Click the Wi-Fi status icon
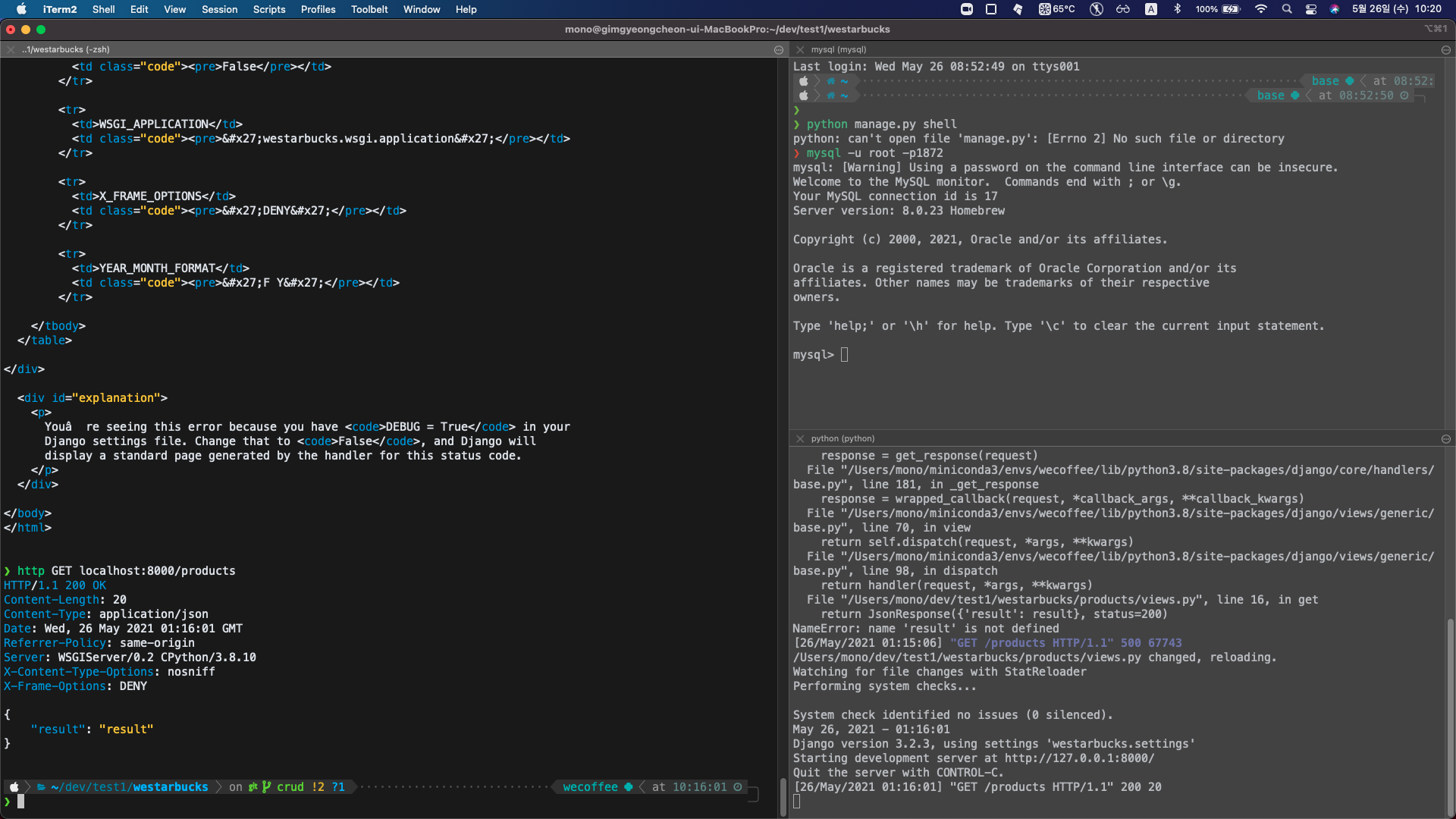 (x=1261, y=9)
